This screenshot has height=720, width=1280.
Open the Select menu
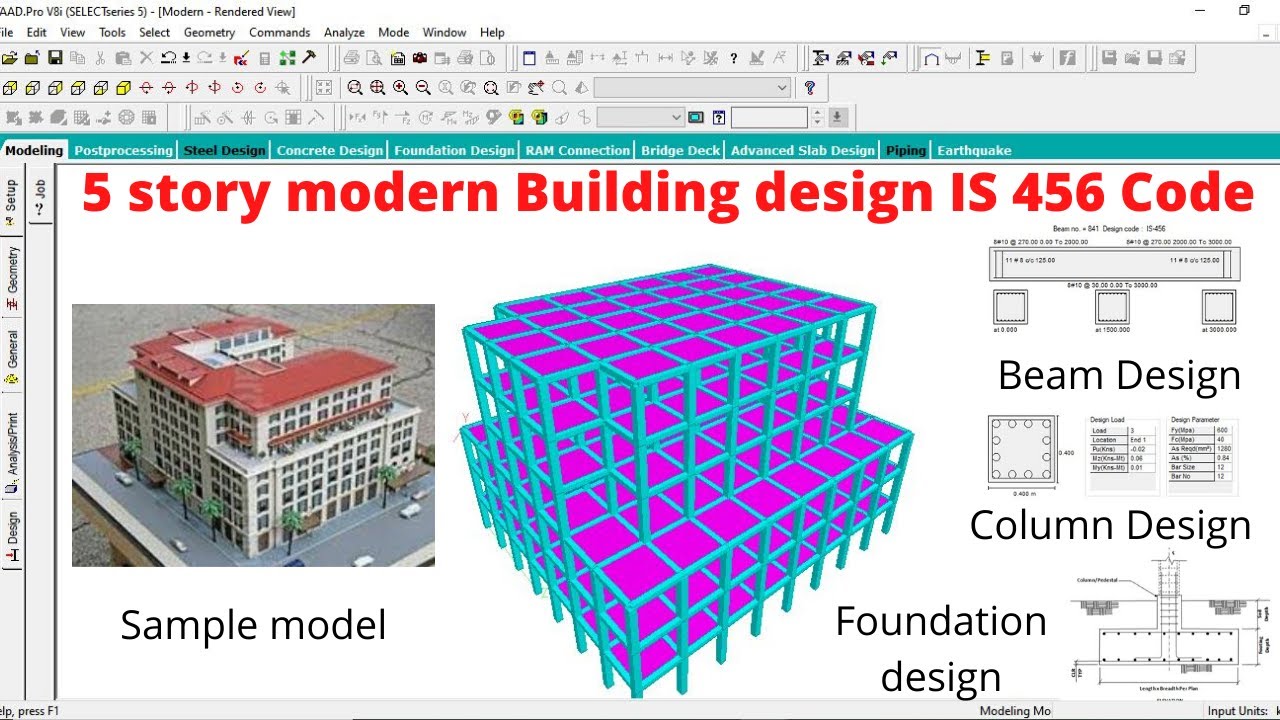point(154,32)
